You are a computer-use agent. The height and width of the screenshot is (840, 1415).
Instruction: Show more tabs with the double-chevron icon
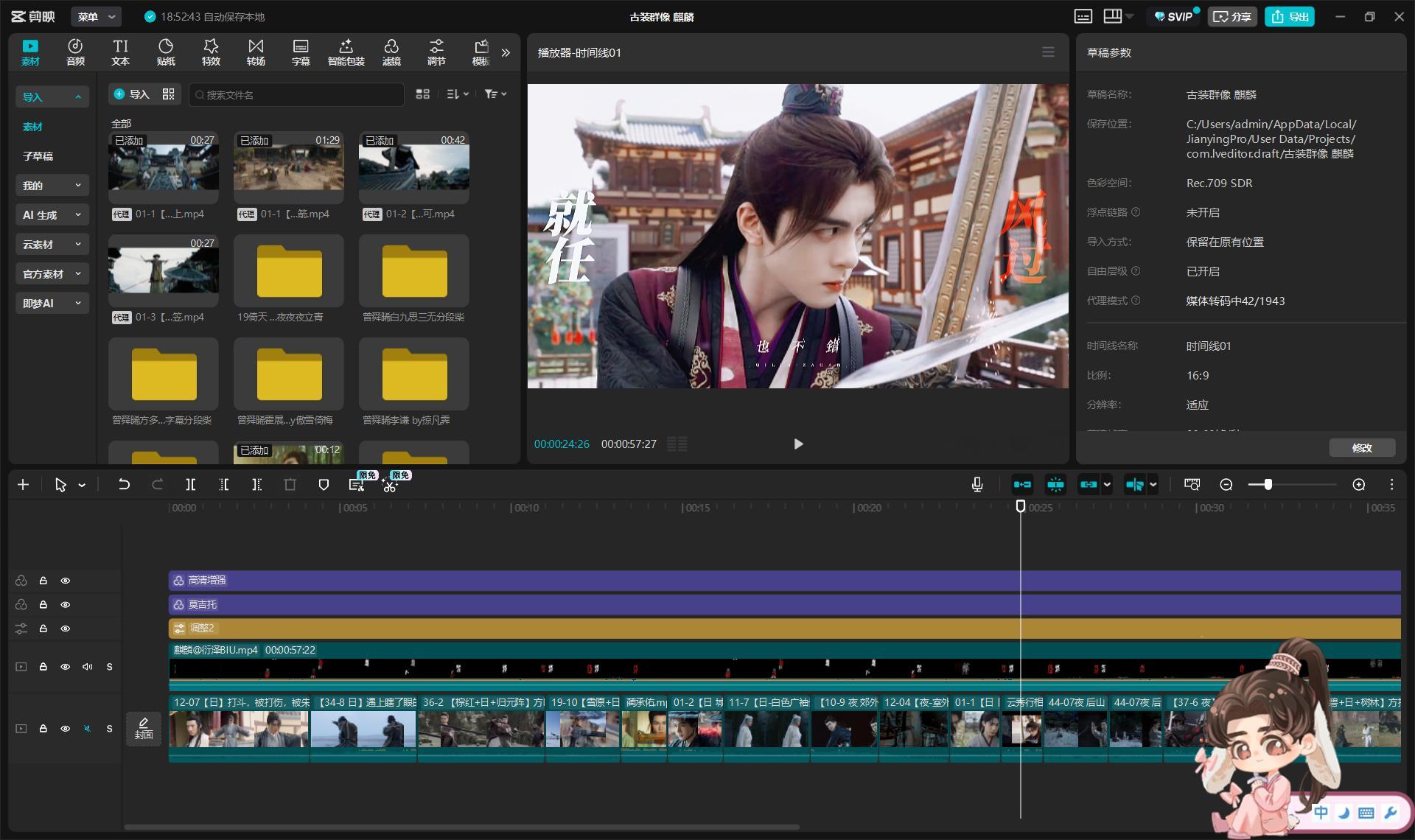[506, 52]
